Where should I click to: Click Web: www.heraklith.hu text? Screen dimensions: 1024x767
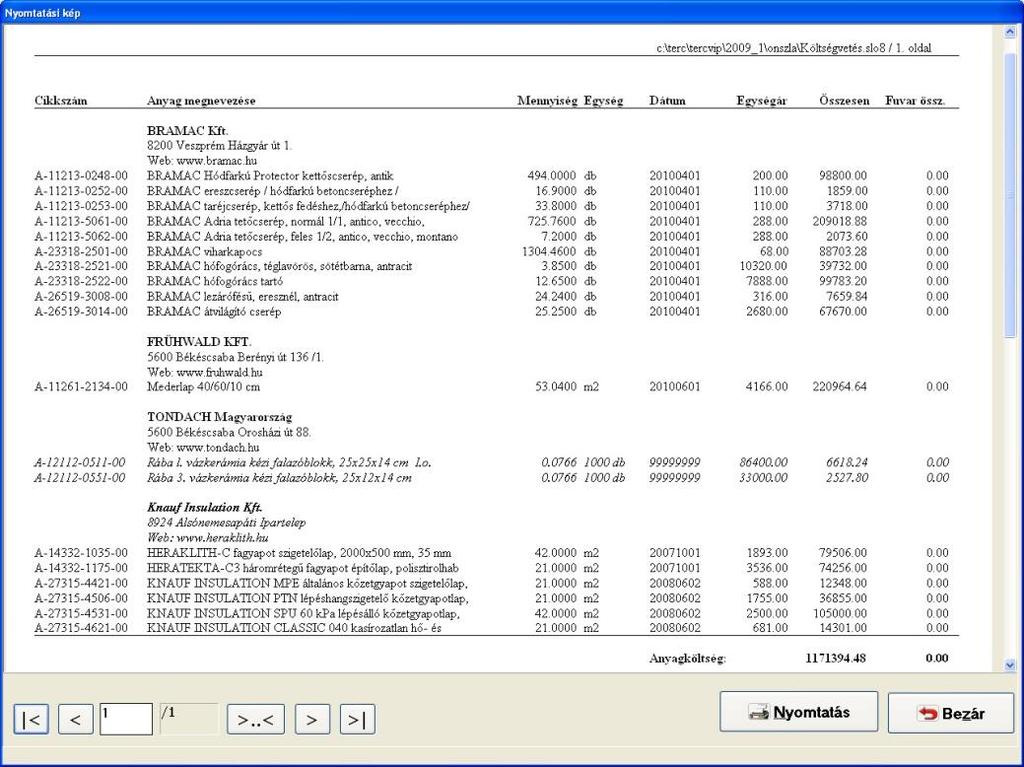tap(208, 538)
